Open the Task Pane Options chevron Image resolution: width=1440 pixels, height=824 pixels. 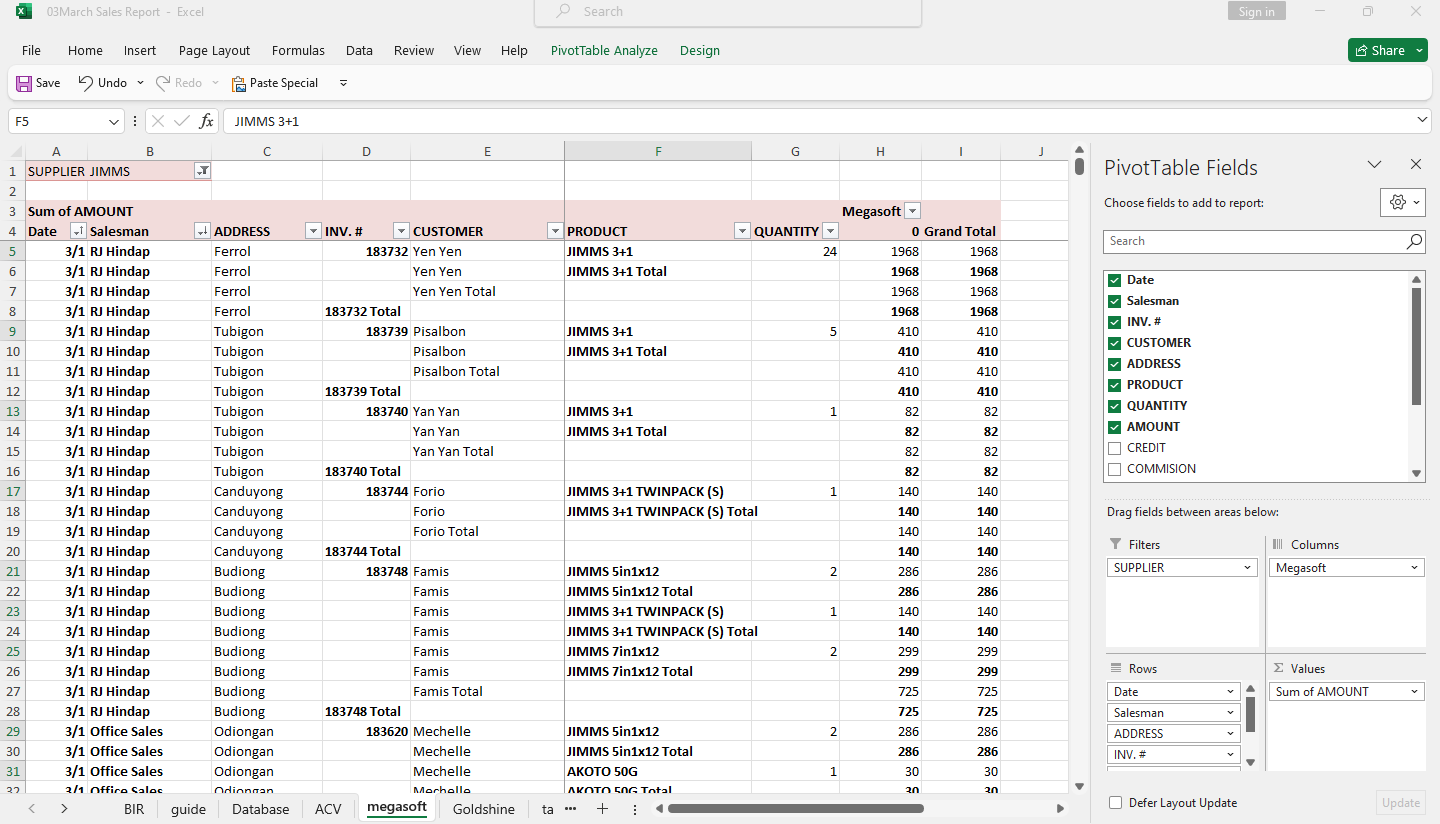coord(1374,165)
